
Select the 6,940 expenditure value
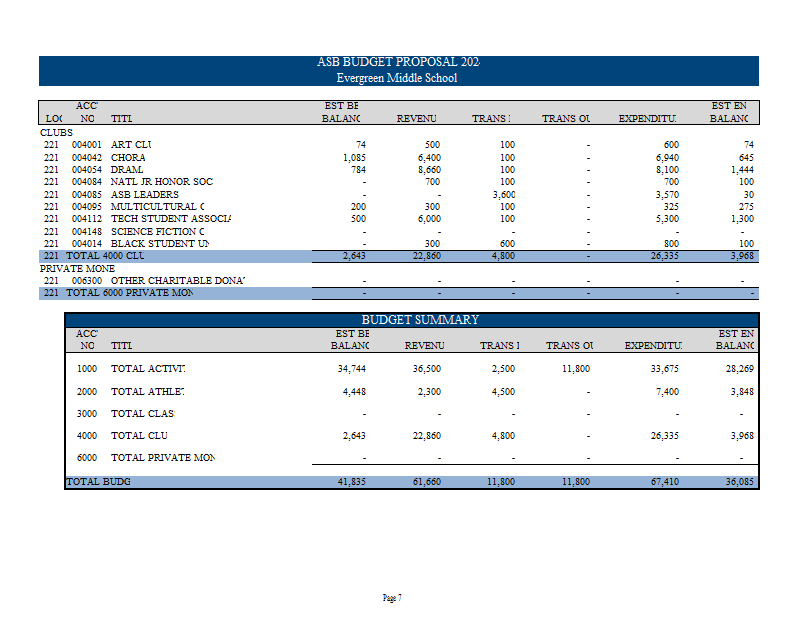pos(667,158)
